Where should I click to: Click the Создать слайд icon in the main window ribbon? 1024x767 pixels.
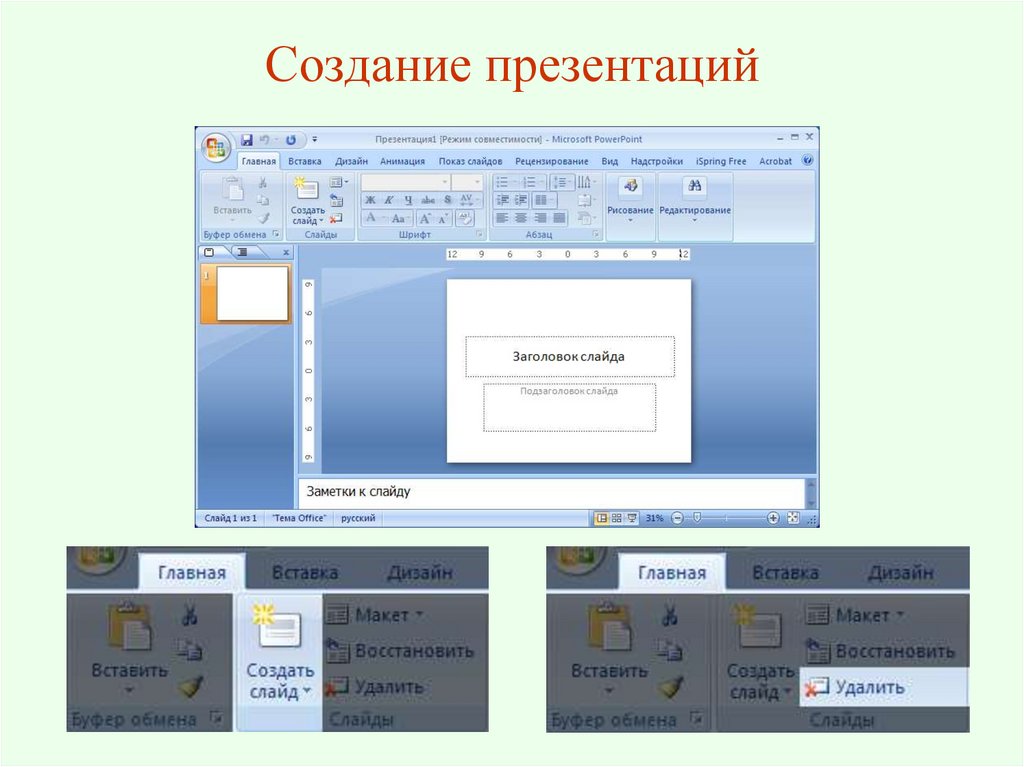coord(306,188)
